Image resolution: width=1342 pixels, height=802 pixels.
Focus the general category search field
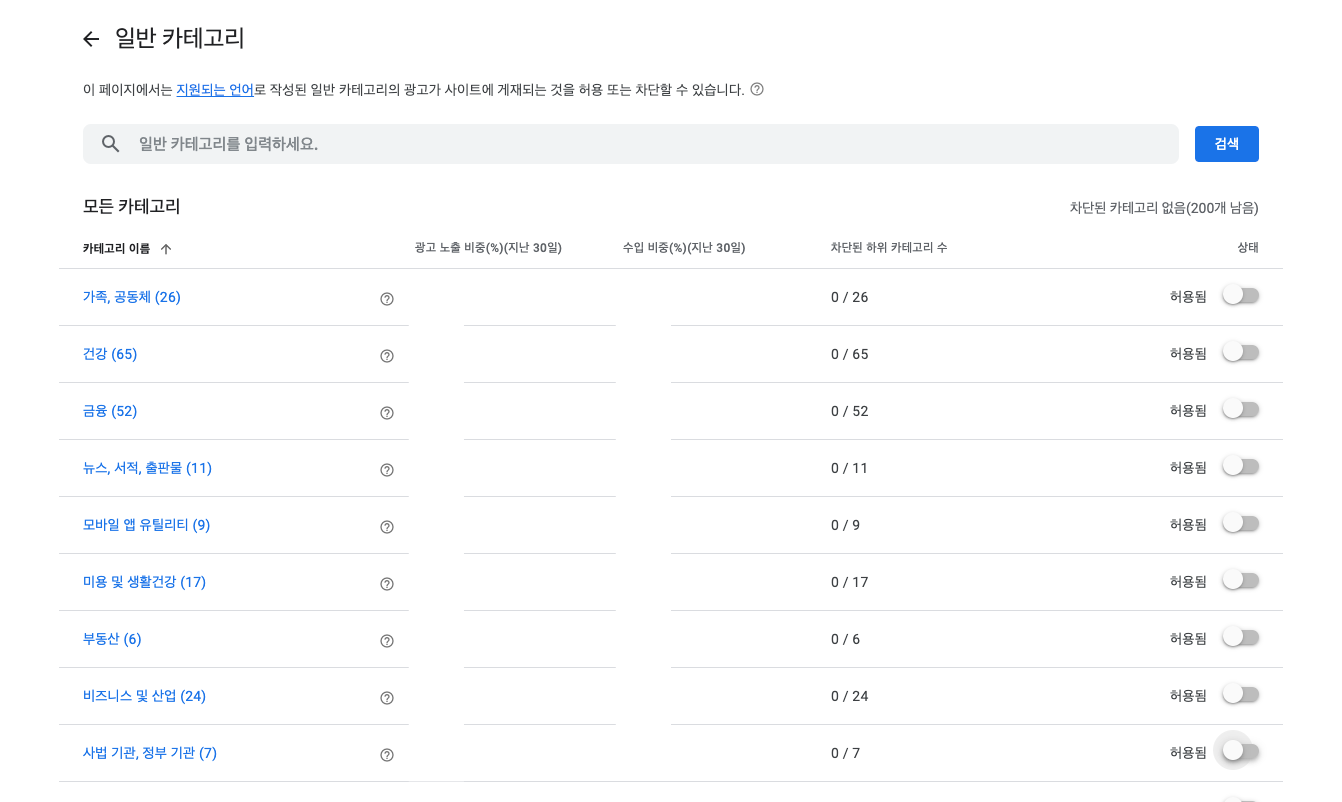[631, 144]
